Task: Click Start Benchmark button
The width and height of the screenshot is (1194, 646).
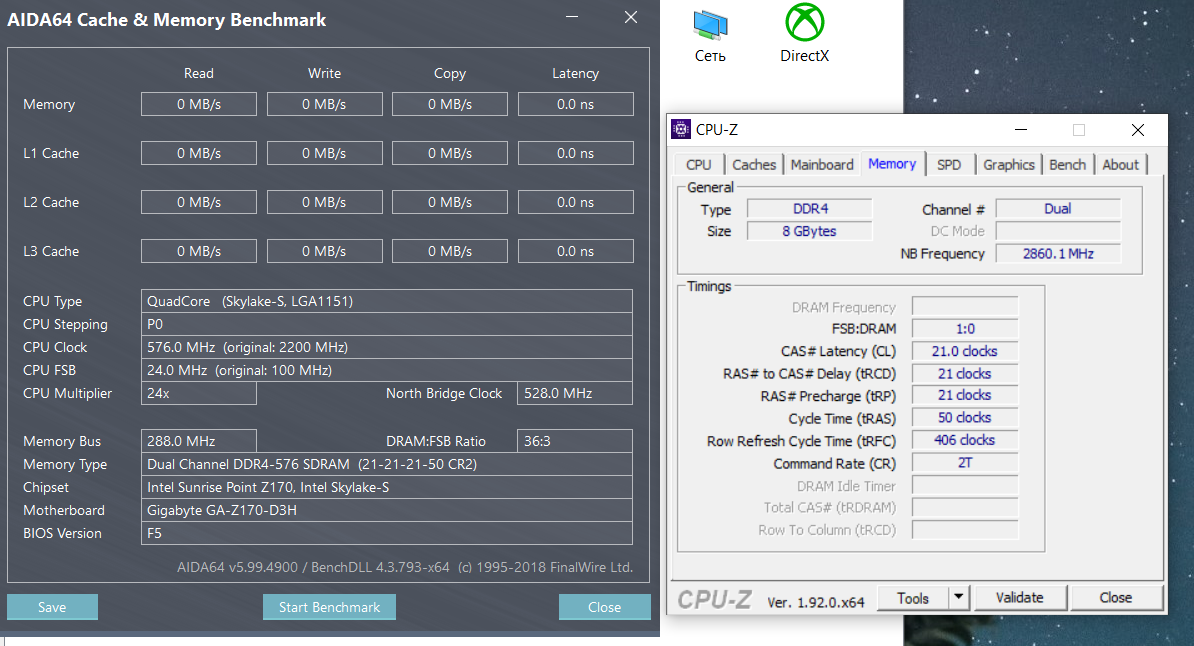Action: point(329,607)
